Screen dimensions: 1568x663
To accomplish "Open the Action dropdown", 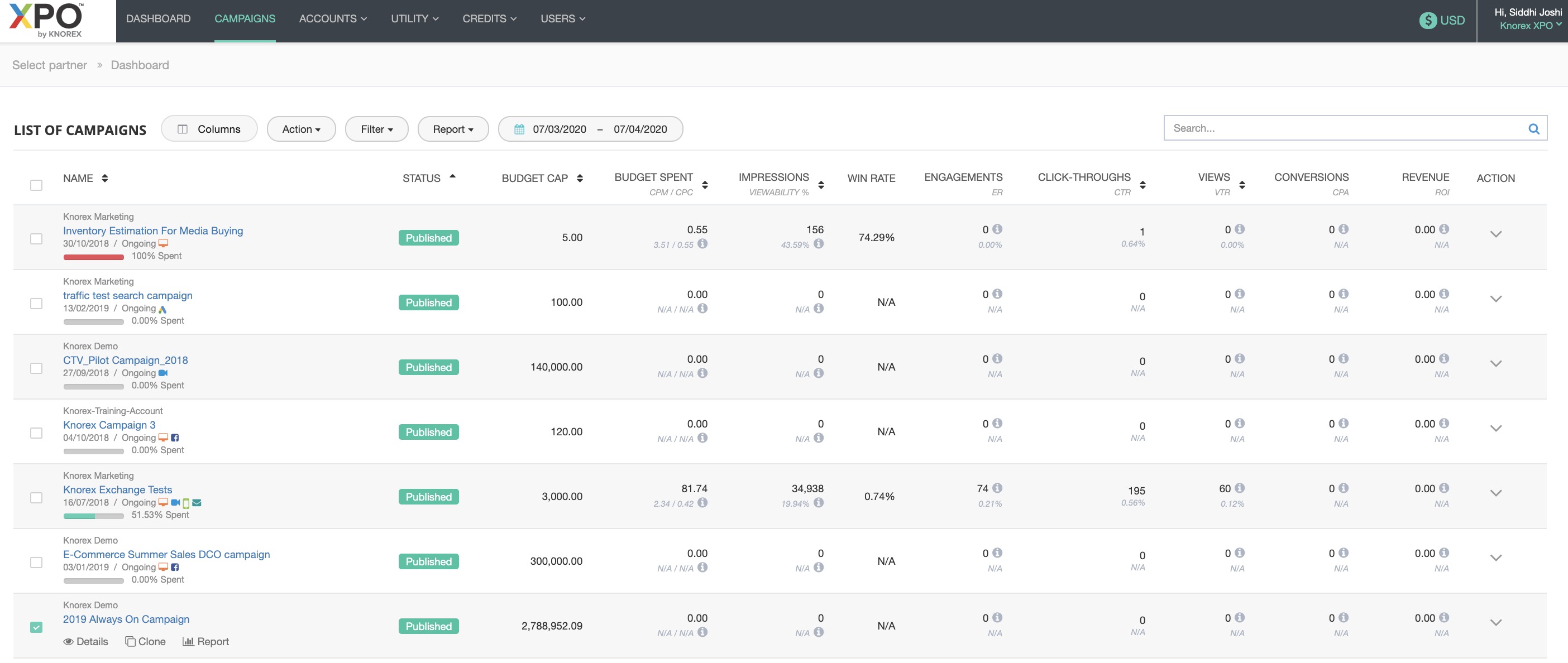I will click(300, 129).
